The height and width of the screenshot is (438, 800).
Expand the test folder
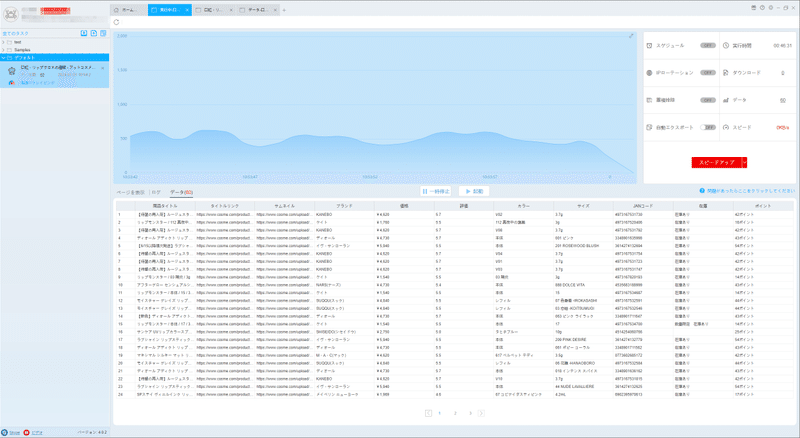coord(3,42)
